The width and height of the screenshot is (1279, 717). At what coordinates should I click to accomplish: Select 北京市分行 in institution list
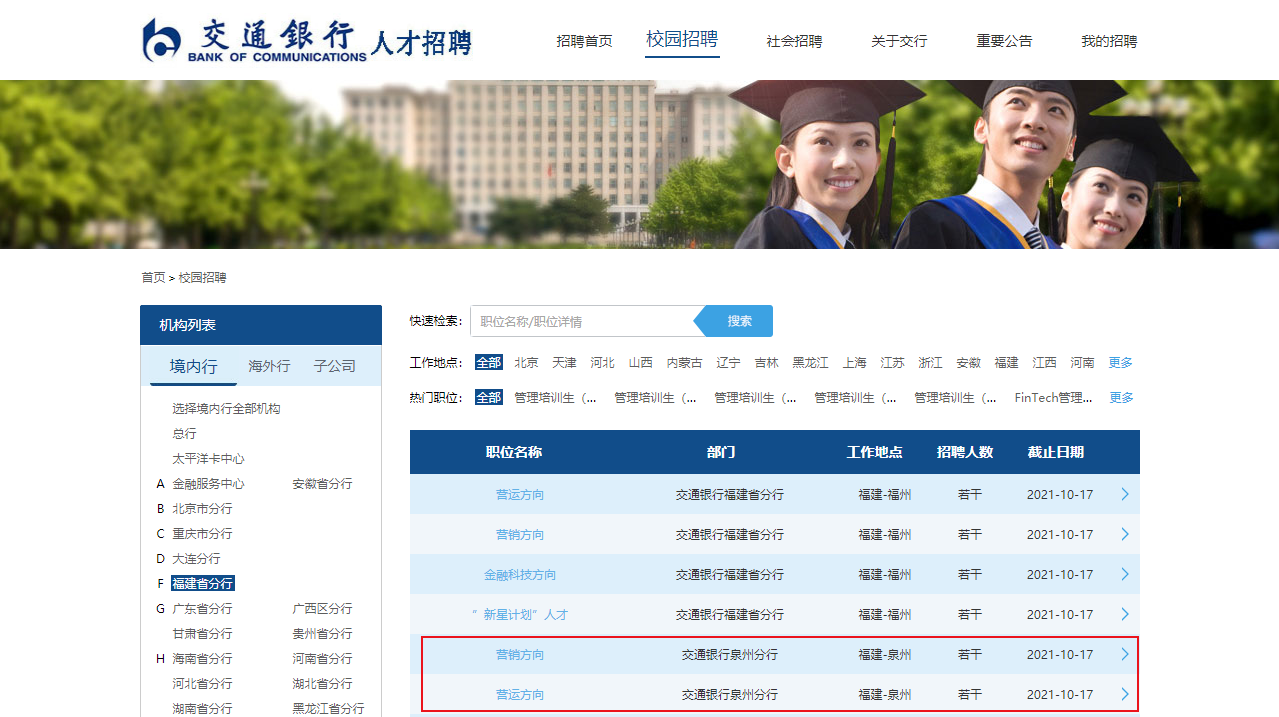click(202, 508)
